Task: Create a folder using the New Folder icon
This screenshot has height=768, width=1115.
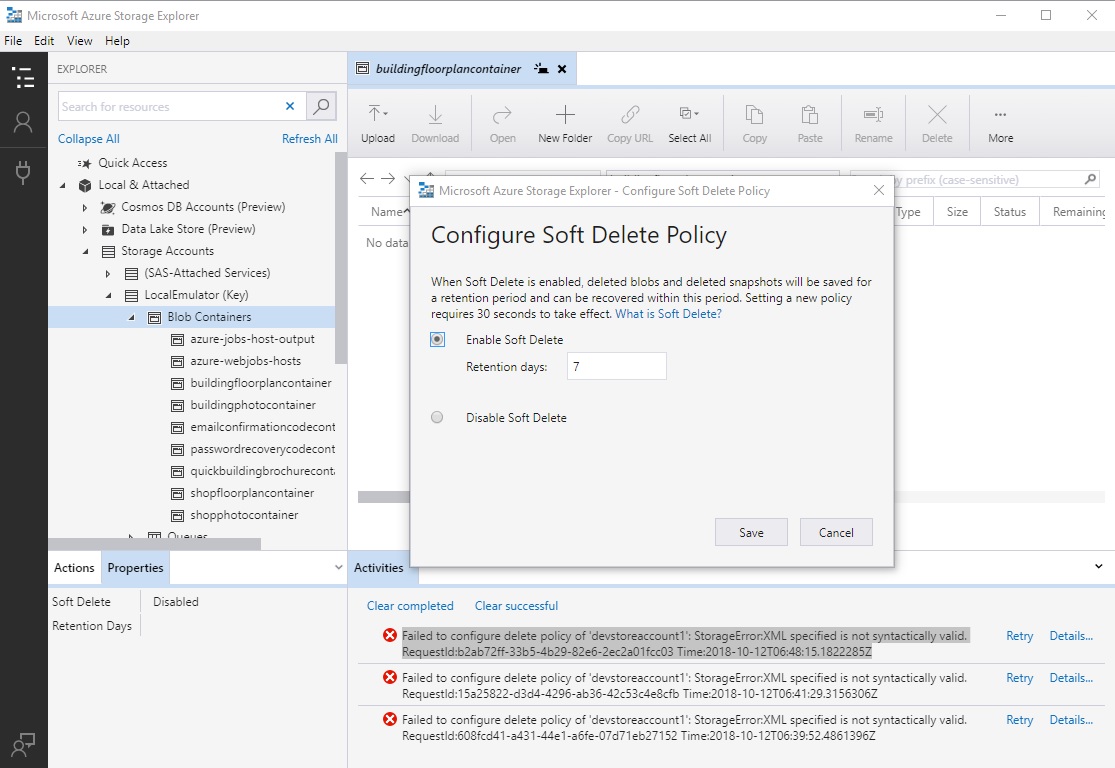Action: pos(564,122)
